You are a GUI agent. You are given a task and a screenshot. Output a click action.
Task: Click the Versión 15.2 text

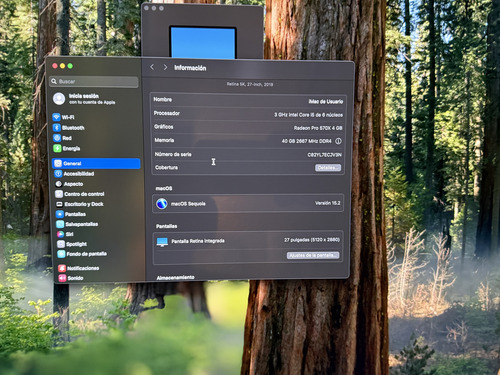(x=328, y=203)
